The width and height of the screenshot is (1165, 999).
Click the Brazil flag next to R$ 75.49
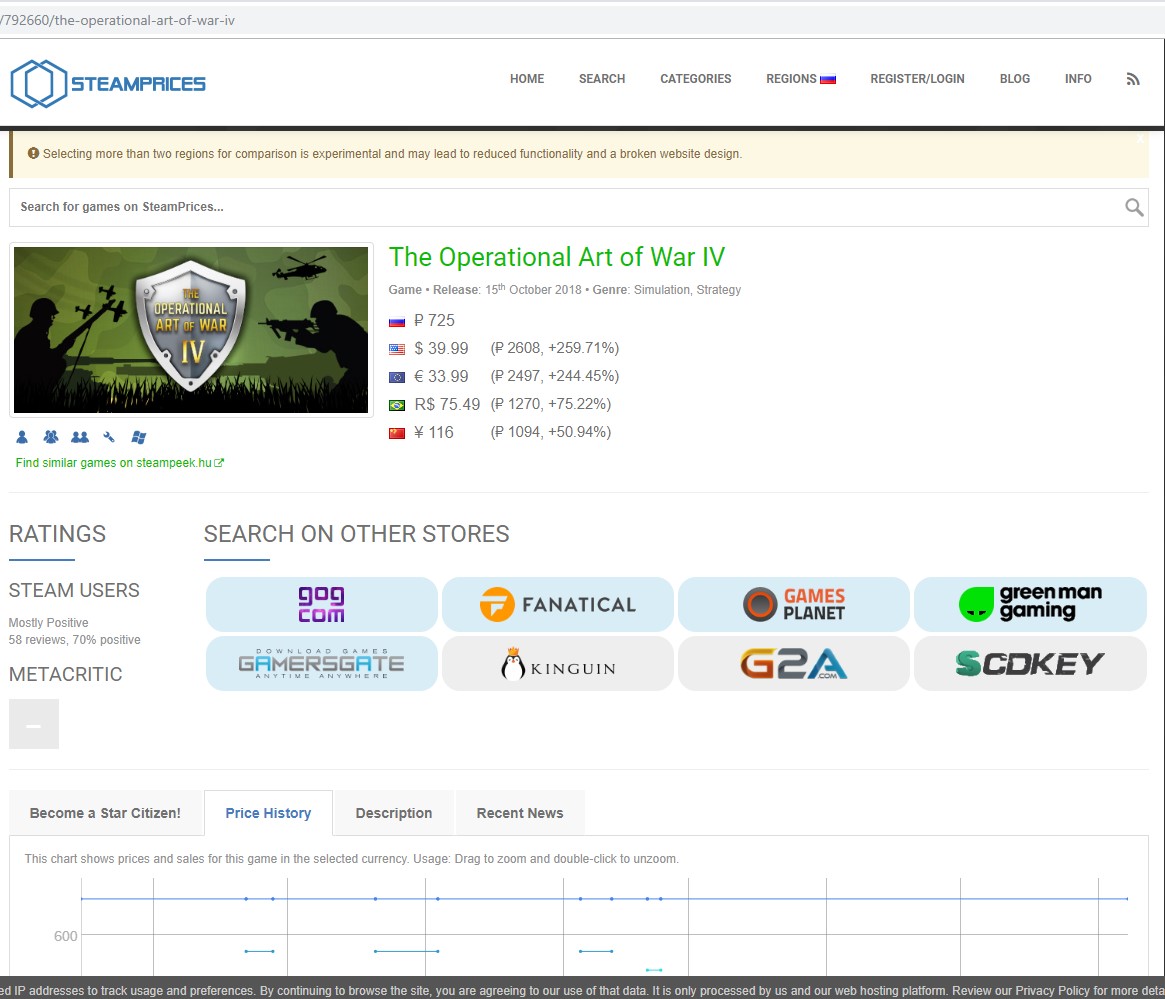coord(397,406)
